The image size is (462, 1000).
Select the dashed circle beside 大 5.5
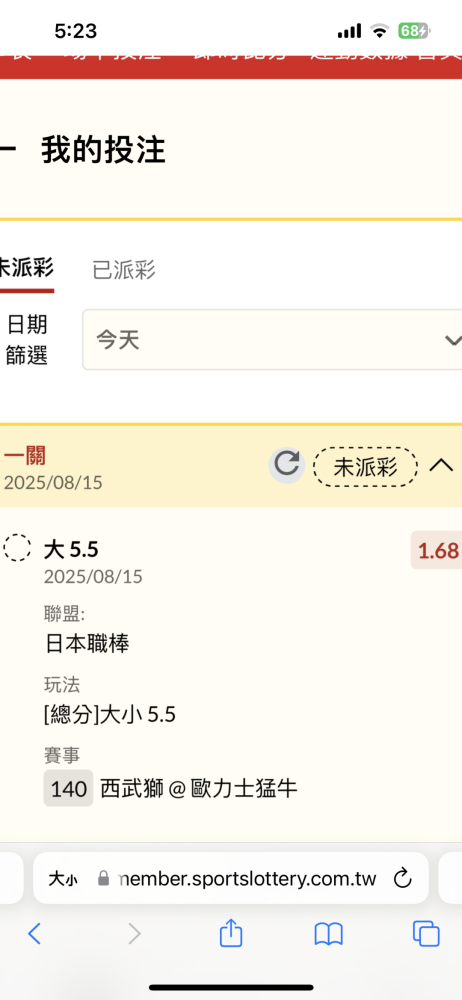click(x=17, y=547)
